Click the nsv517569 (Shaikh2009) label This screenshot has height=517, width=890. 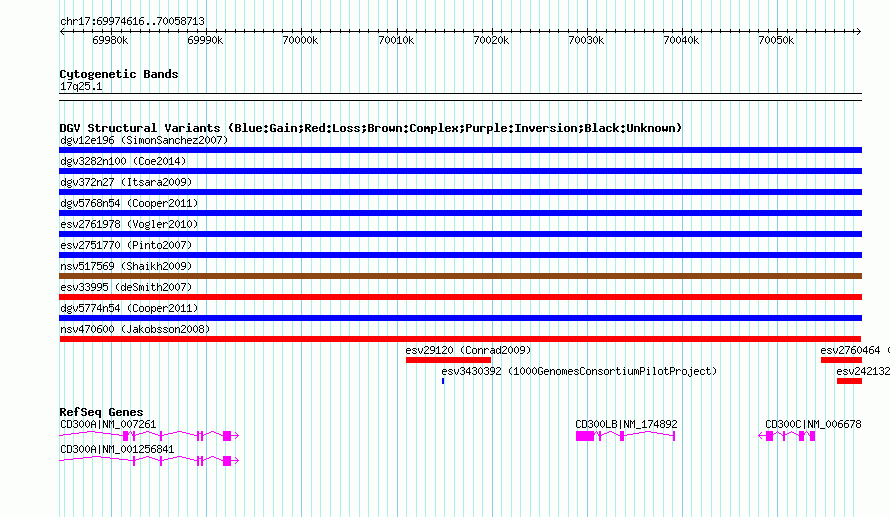tap(126, 266)
